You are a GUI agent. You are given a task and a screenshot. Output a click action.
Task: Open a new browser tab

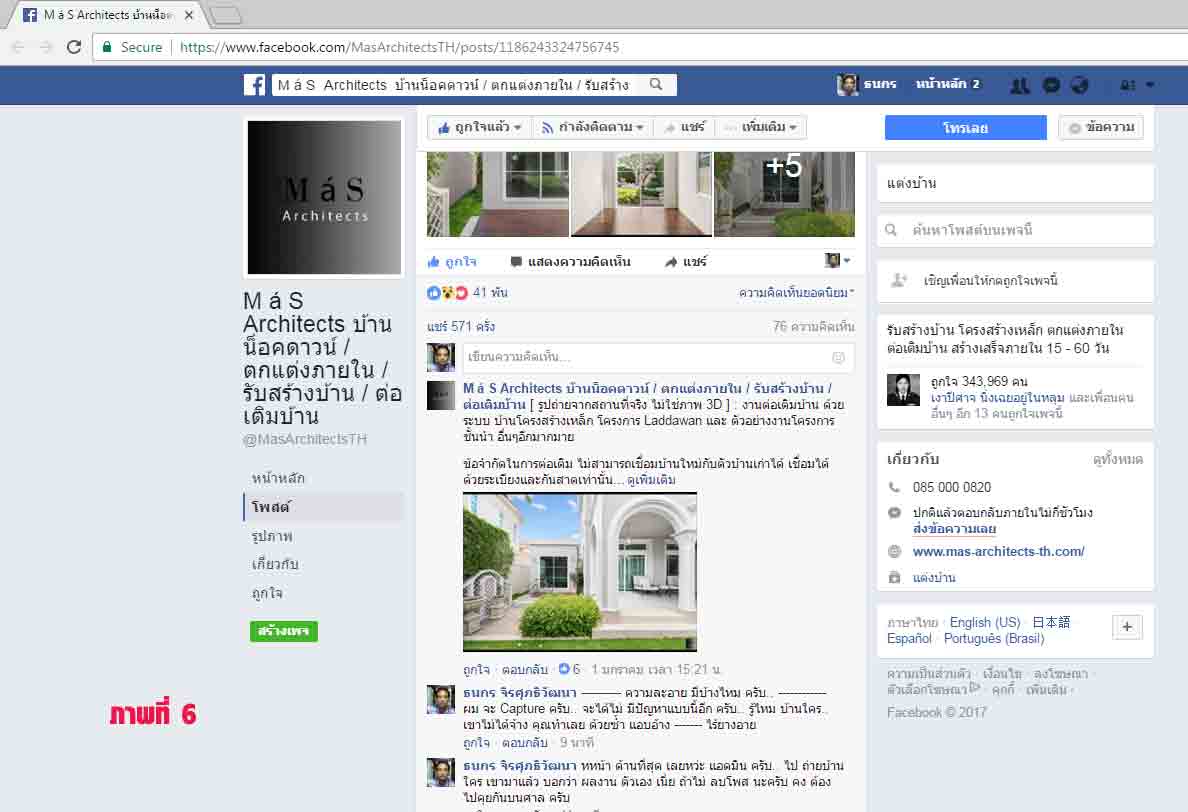225,14
